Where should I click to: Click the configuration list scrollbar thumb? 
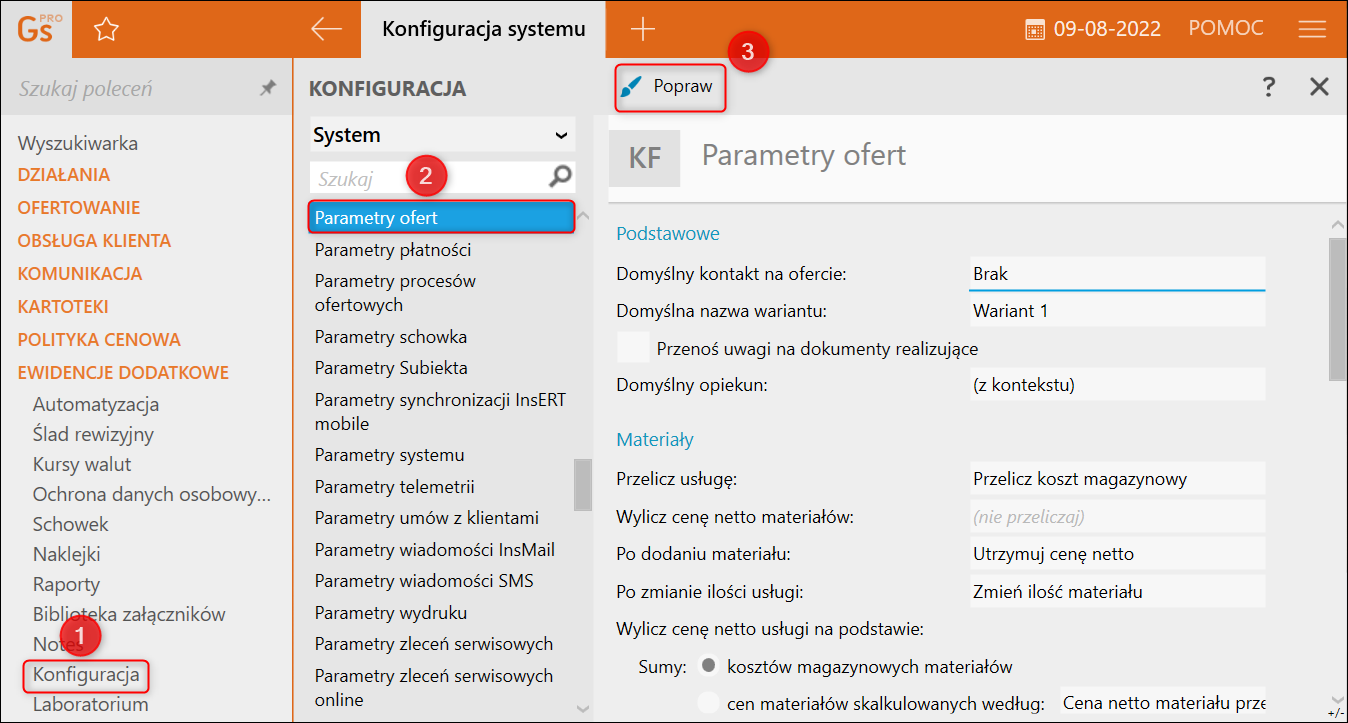point(582,484)
